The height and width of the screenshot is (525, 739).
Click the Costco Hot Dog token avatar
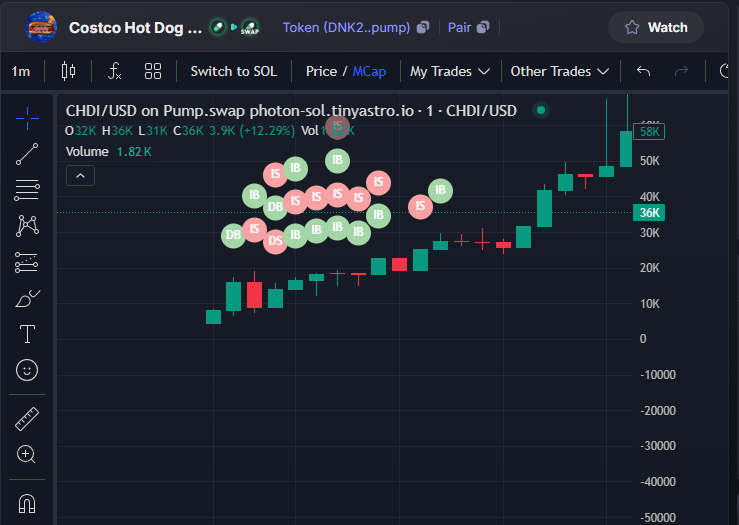(x=41, y=27)
